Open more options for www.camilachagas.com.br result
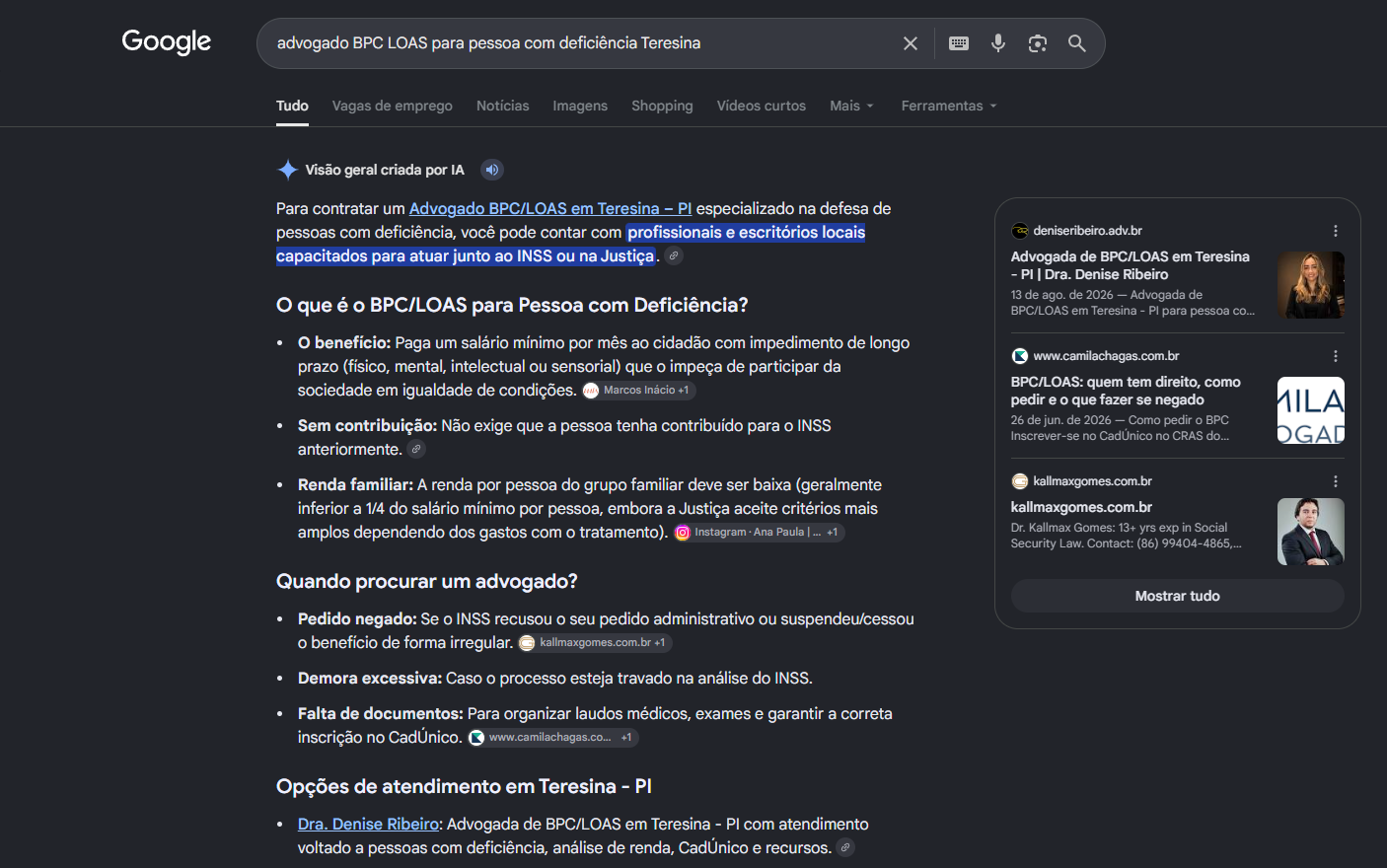This screenshot has width=1387, height=868. point(1336,356)
